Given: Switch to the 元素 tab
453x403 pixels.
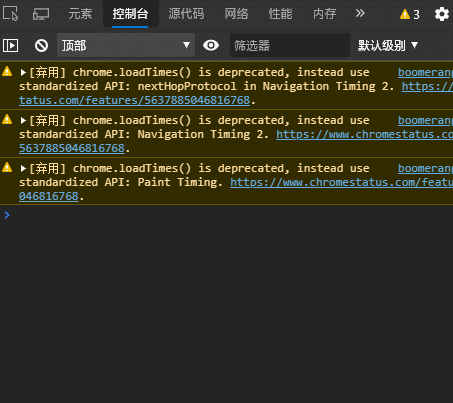Looking at the screenshot, I should 80,14.
